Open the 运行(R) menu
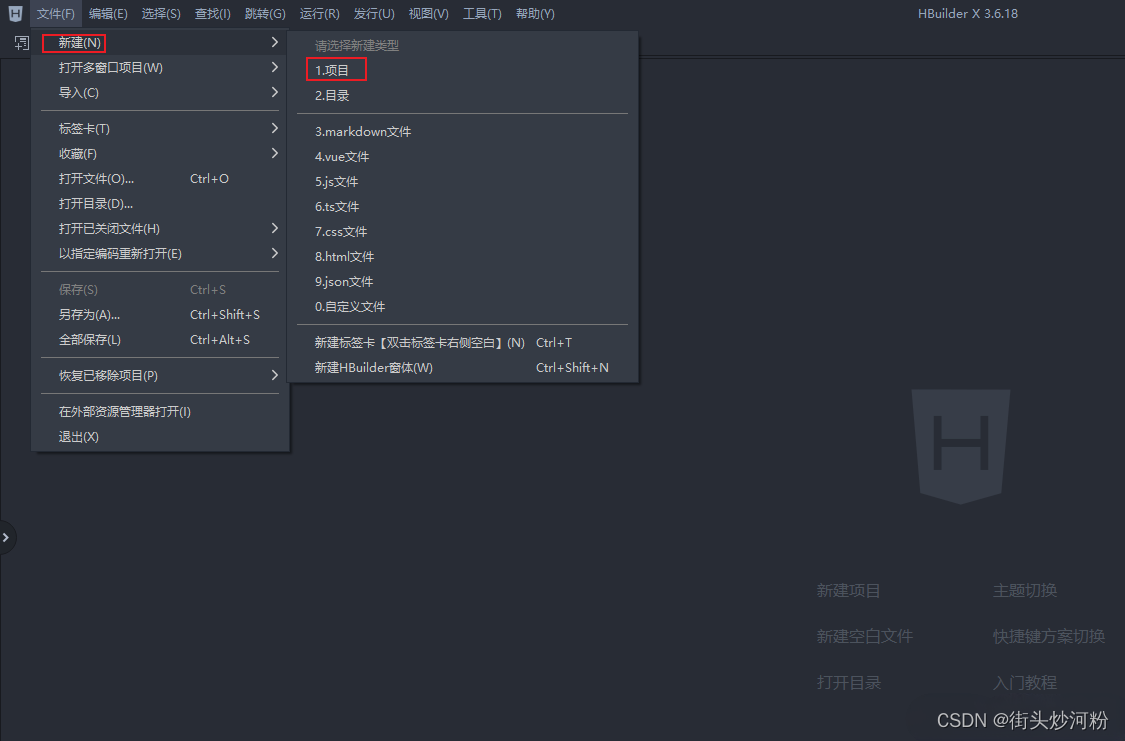Viewport: 1125px width, 741px height. [319, 14]
